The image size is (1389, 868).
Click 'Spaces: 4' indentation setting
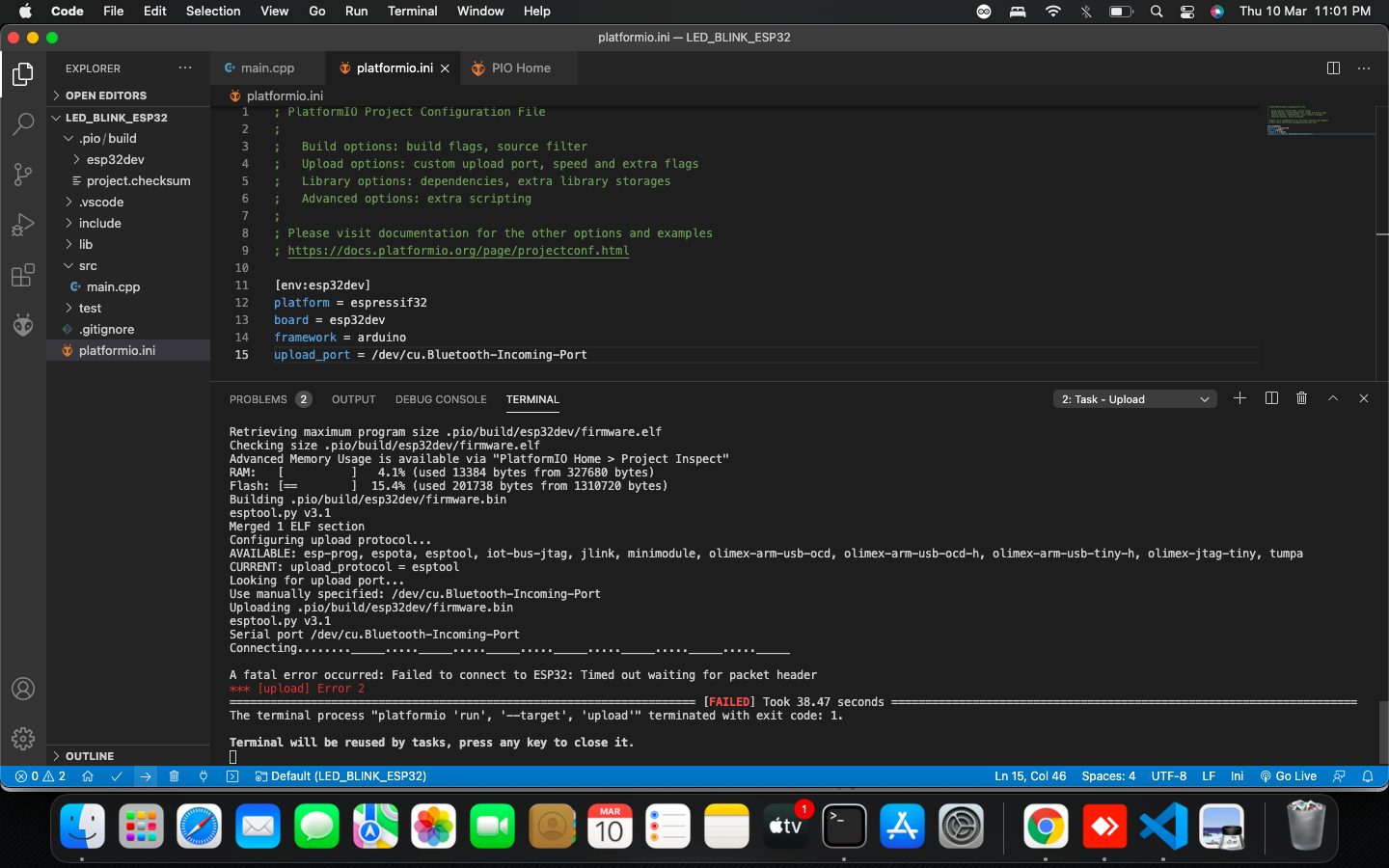click(1108, 776)
